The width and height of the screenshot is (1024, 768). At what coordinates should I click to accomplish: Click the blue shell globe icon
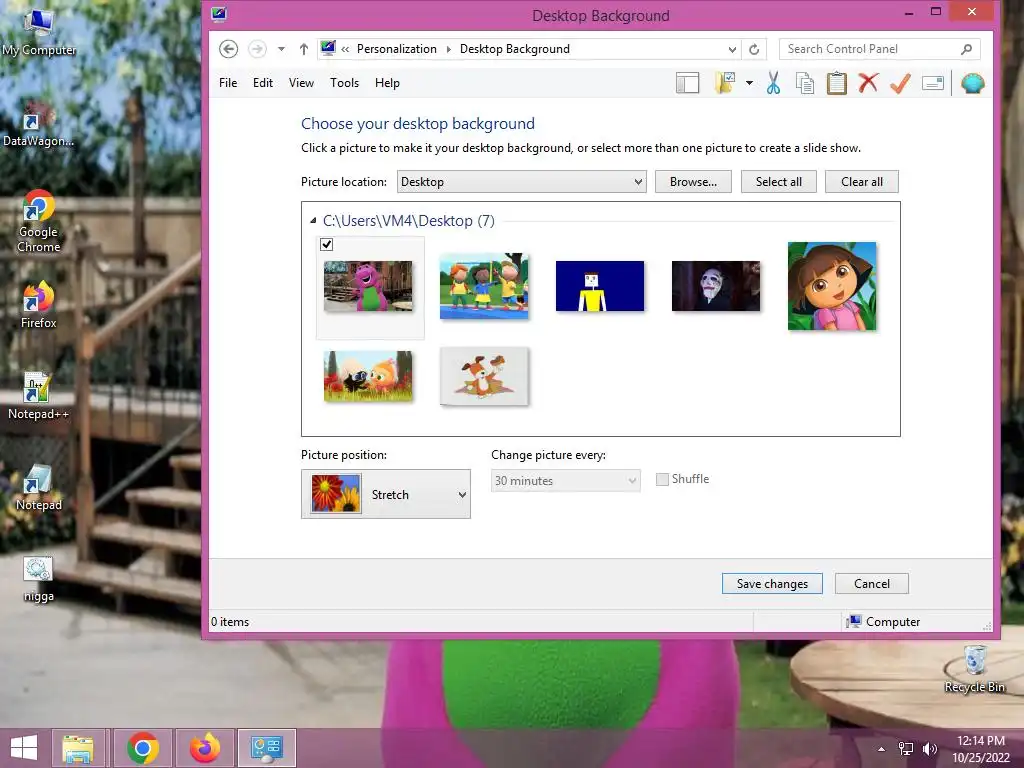point(972,83)
